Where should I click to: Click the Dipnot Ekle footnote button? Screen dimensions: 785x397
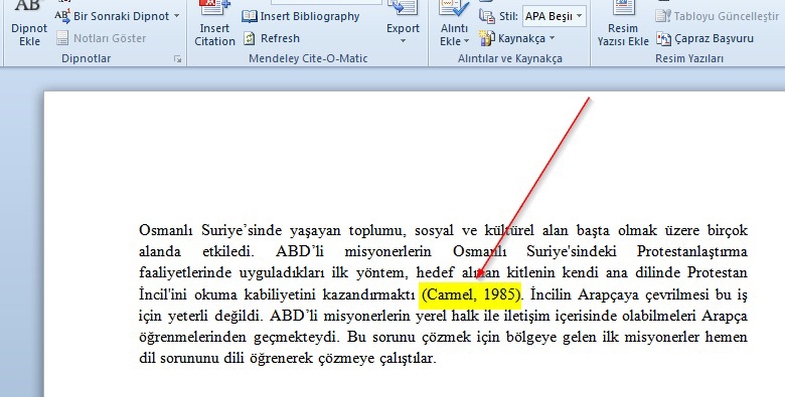[x=29, y=24]
